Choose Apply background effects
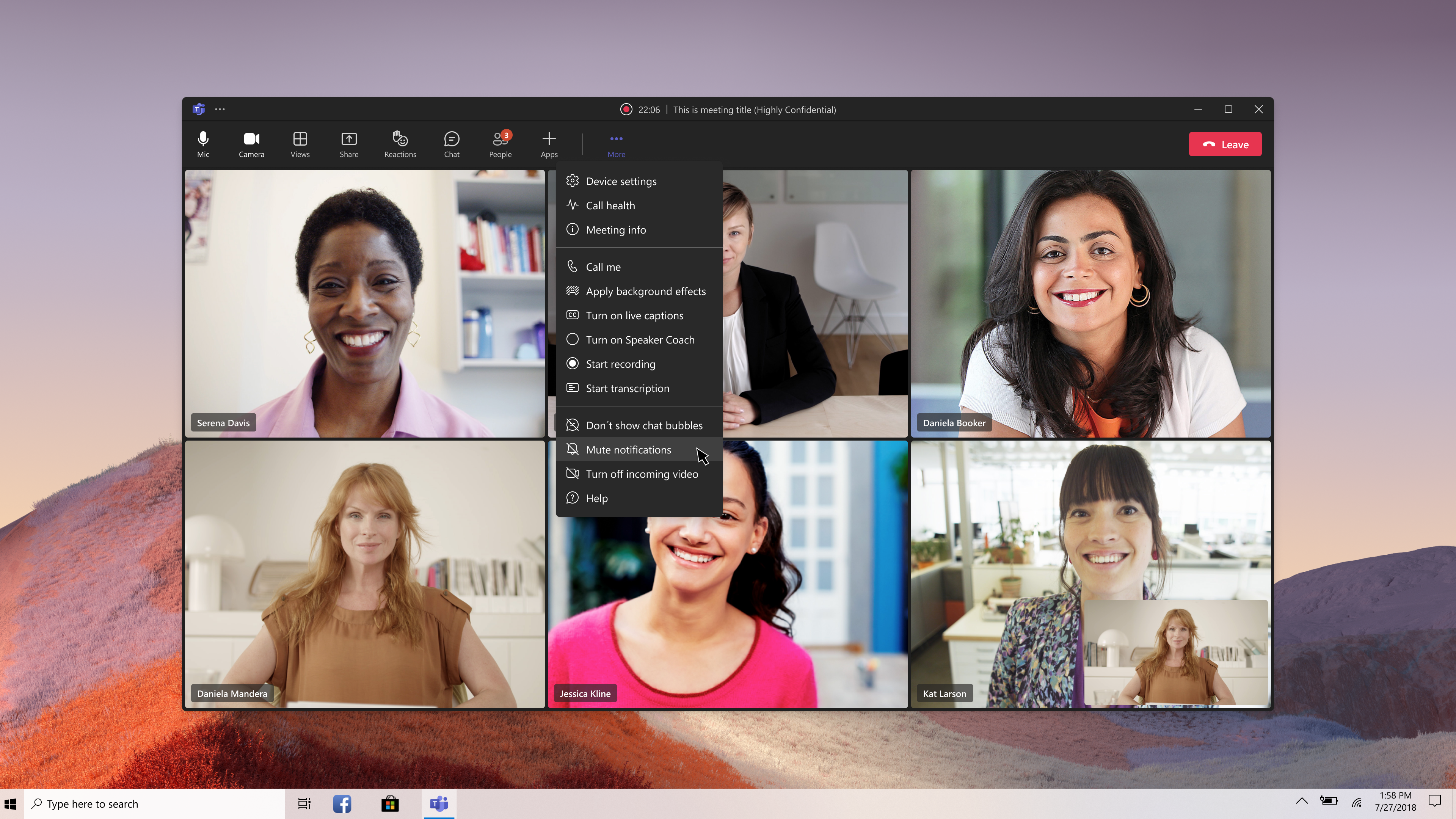1456x819 pixels. (x=645, y=291)
